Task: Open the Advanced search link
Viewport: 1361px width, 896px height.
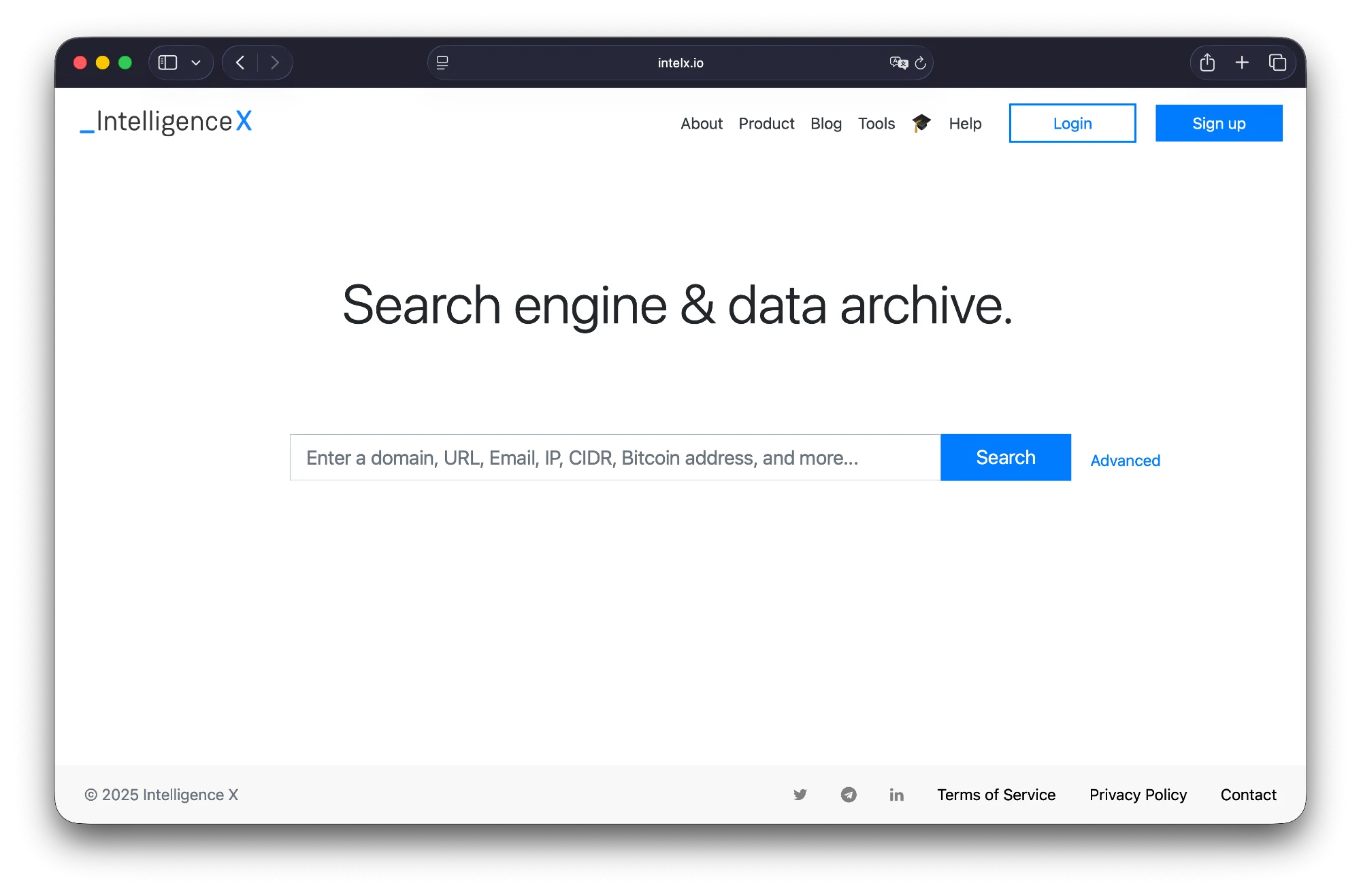Action: [1125, 461]
